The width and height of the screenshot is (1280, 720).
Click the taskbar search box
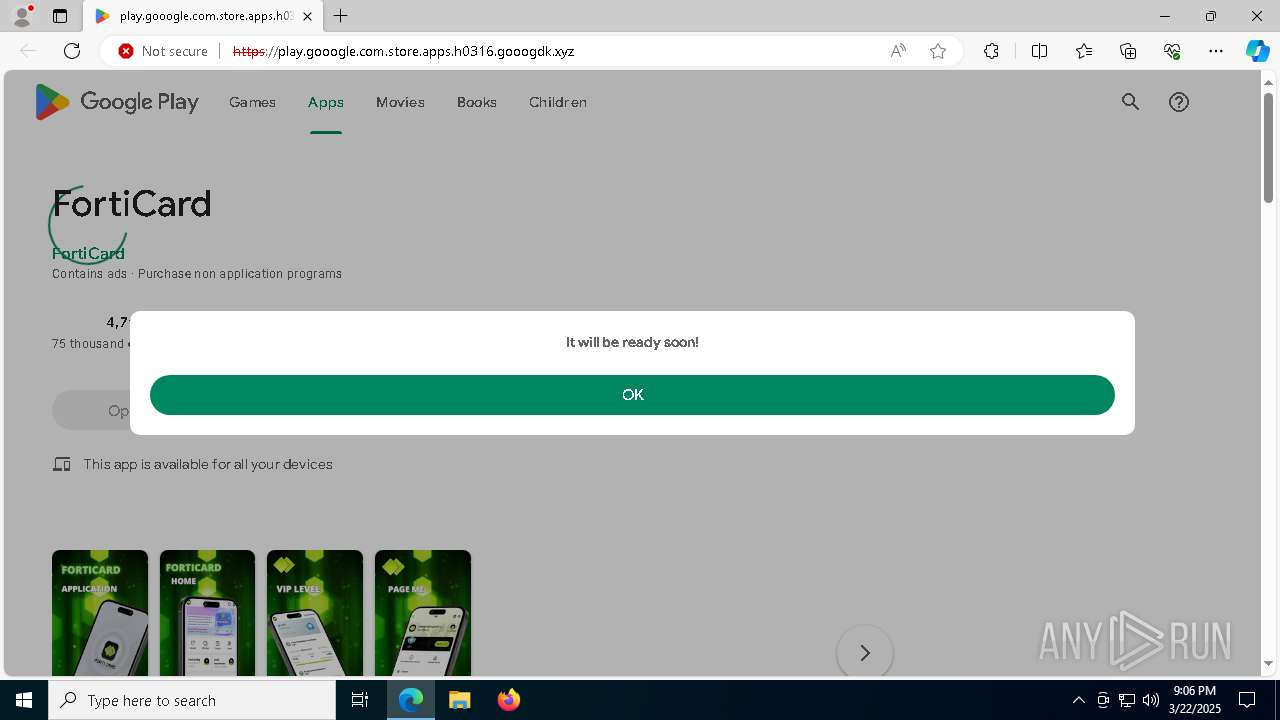point(192,700)
